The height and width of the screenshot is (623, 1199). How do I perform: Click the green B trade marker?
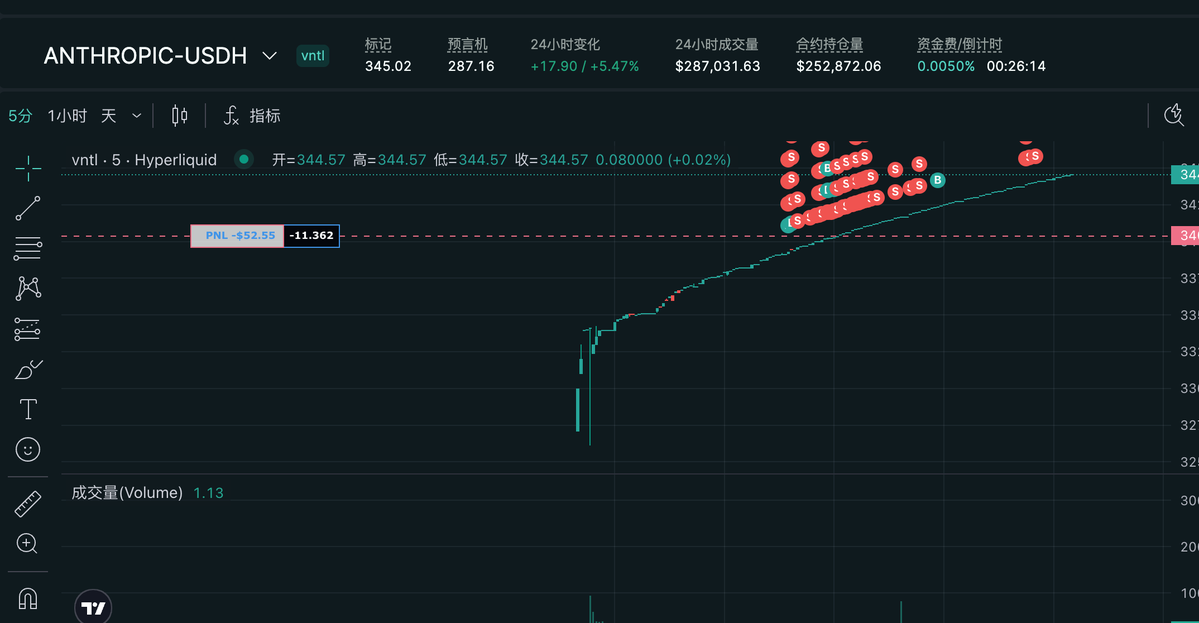tap(937, 180)
